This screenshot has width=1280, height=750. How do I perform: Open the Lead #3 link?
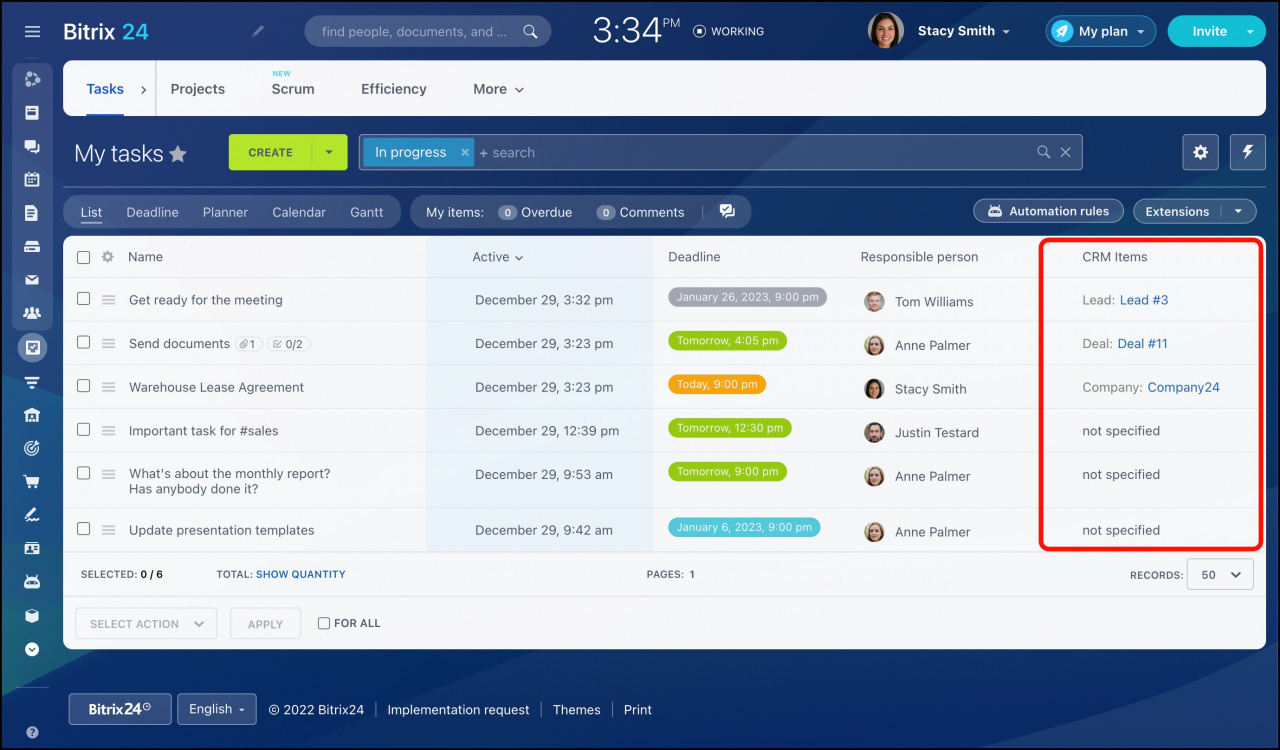1144,300
